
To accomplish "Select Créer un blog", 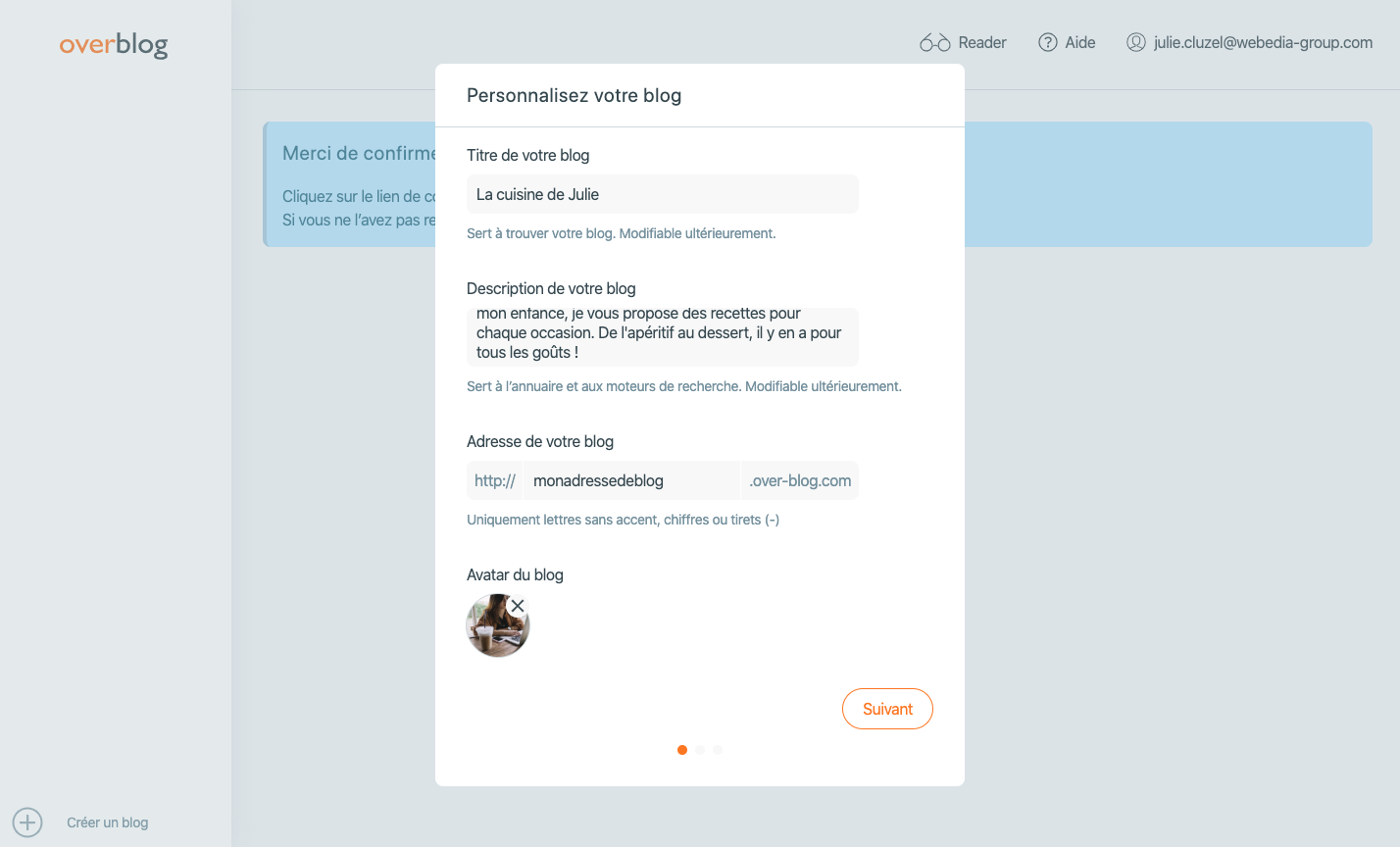I will tap(108, 822).
